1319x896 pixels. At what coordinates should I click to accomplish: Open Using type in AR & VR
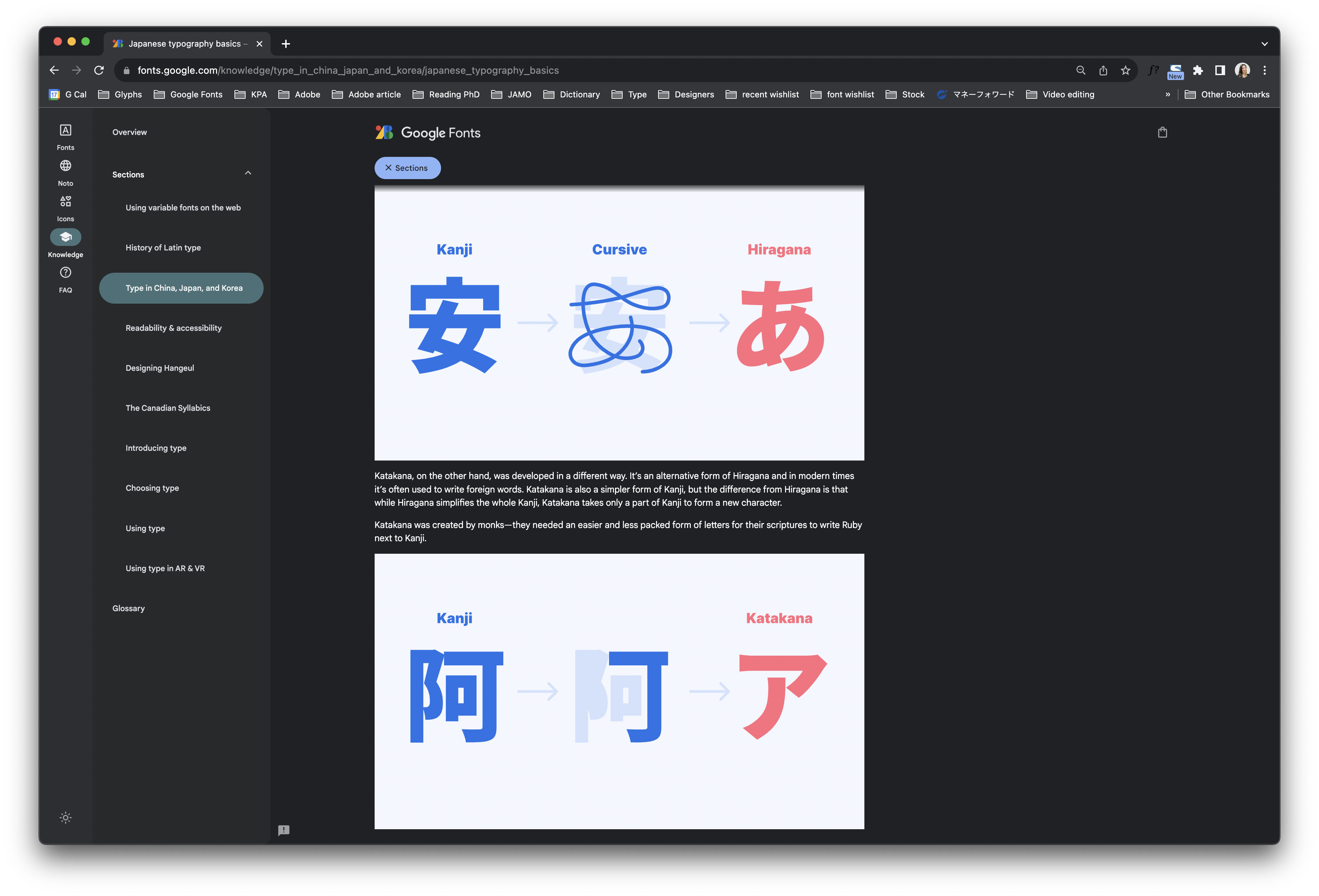point(165,568)
